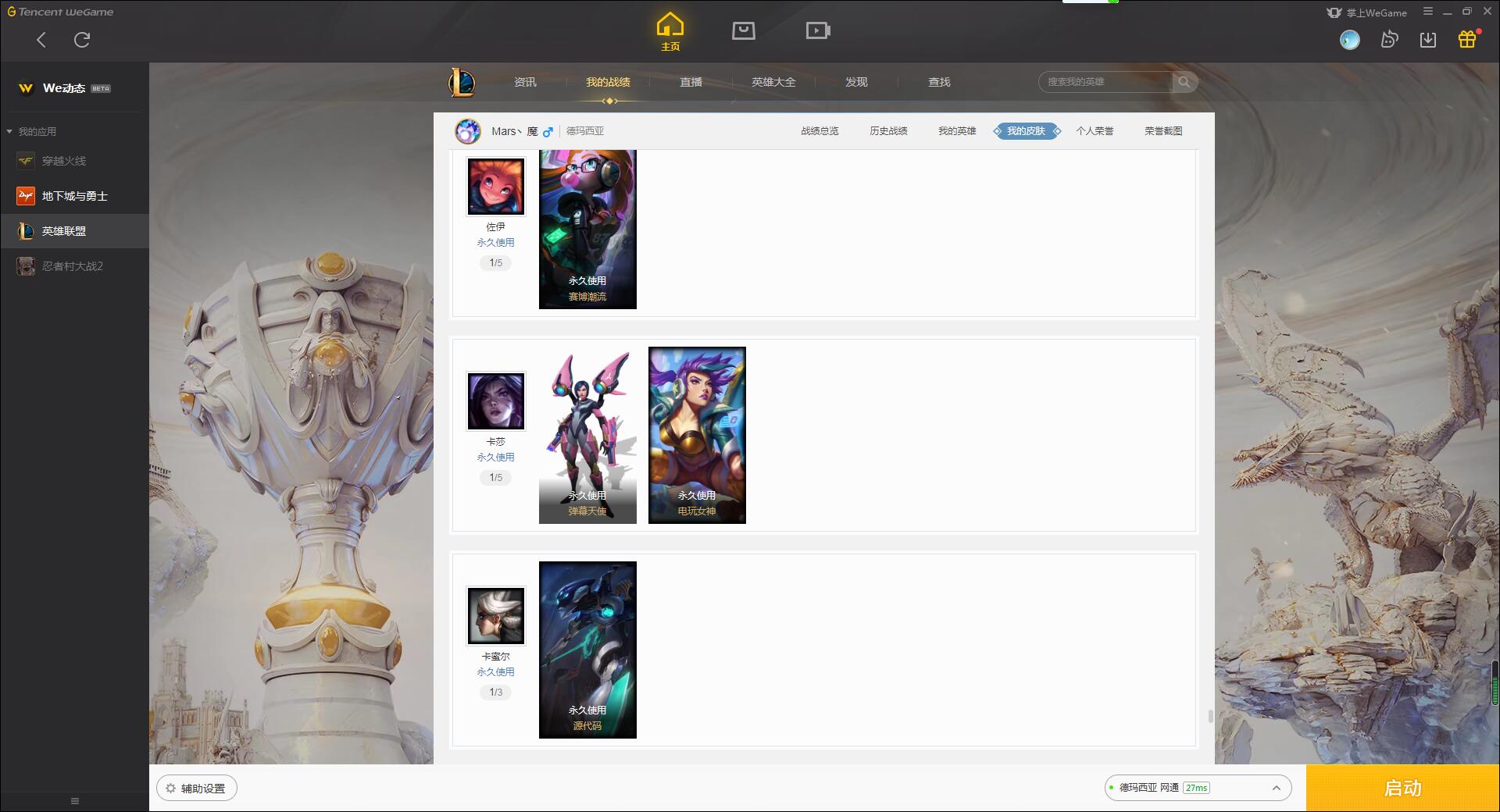Click the 启动 launch button
This screenshot has height=812, width=1500.
1403,789
